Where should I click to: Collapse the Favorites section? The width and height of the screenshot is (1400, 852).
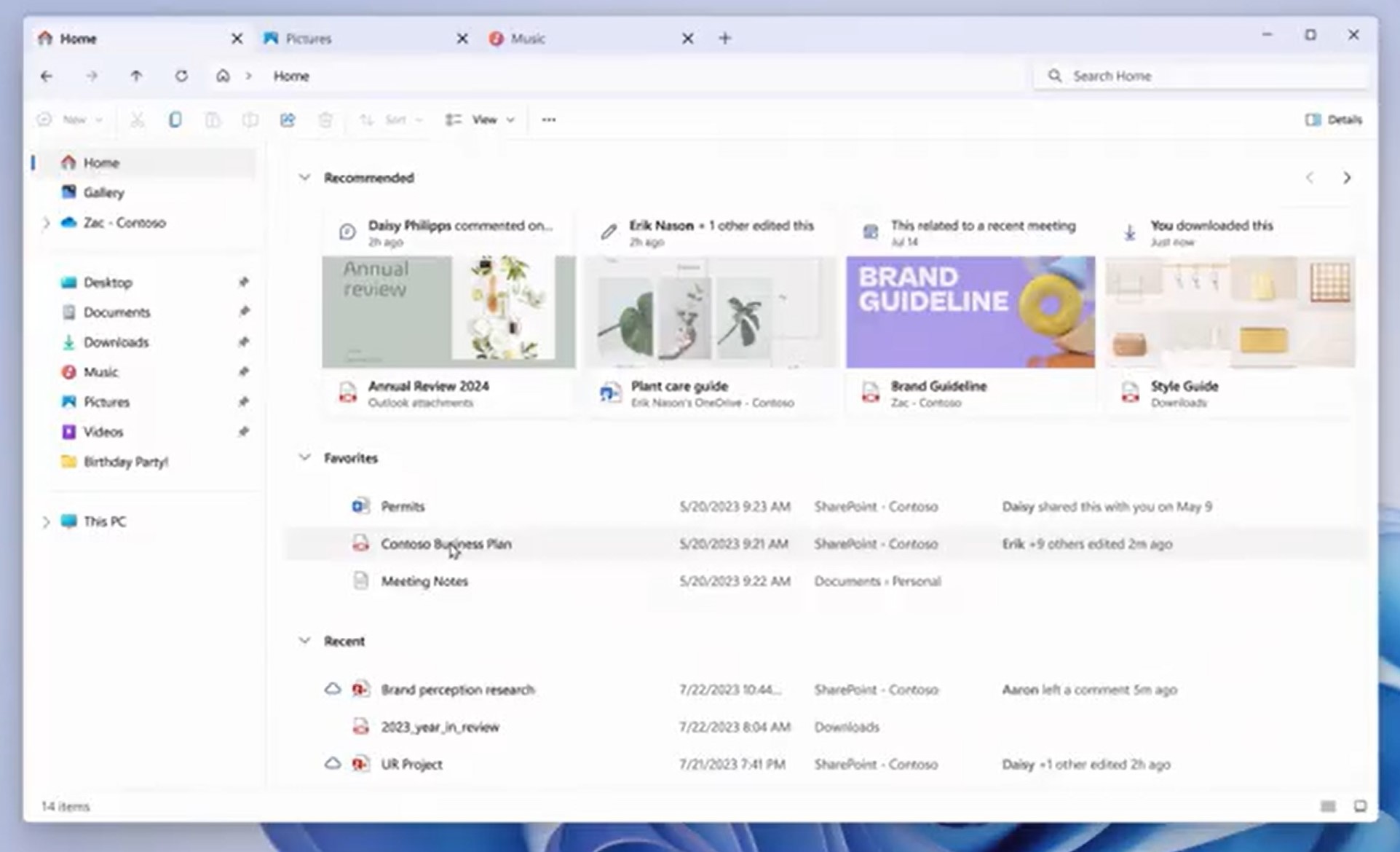pos(304,457)
